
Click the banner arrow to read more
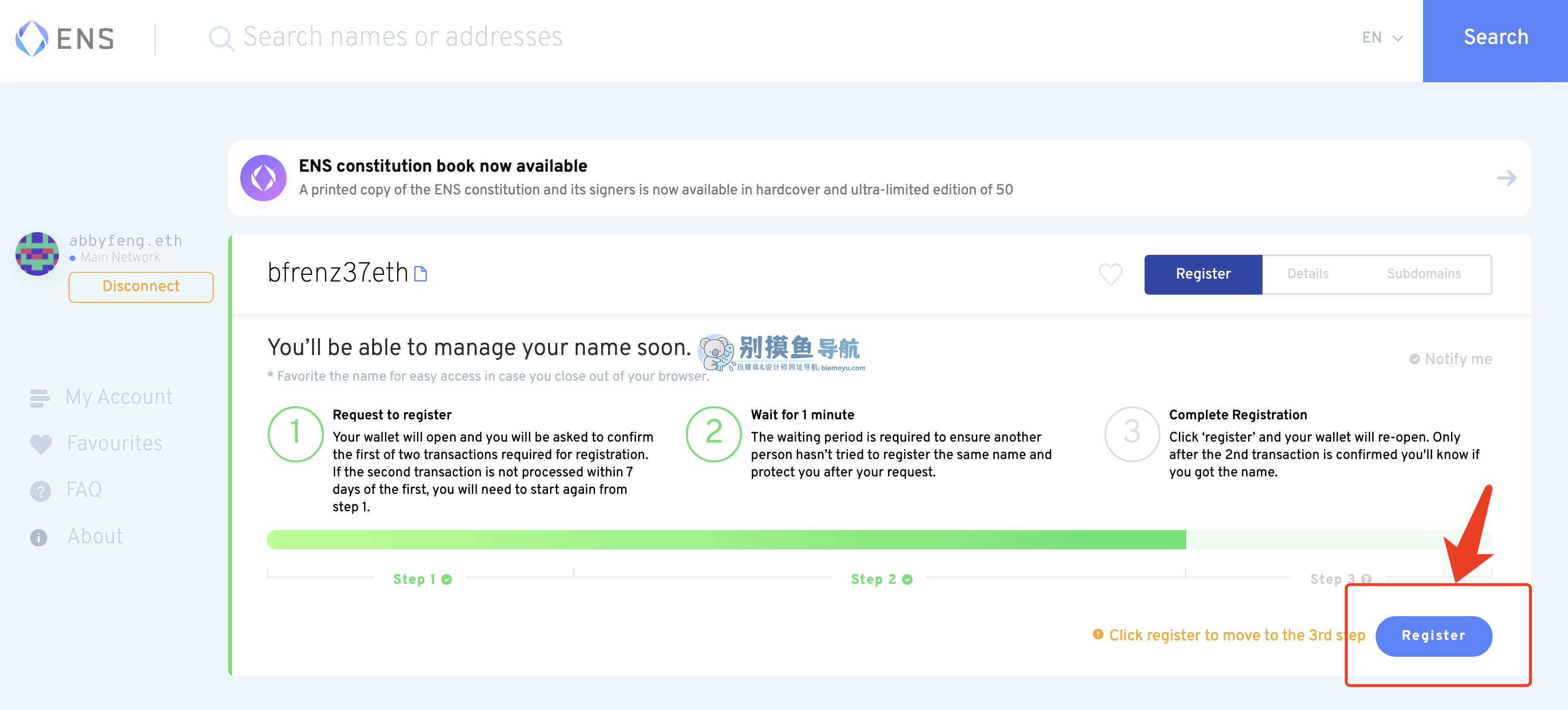(1507, 178)
